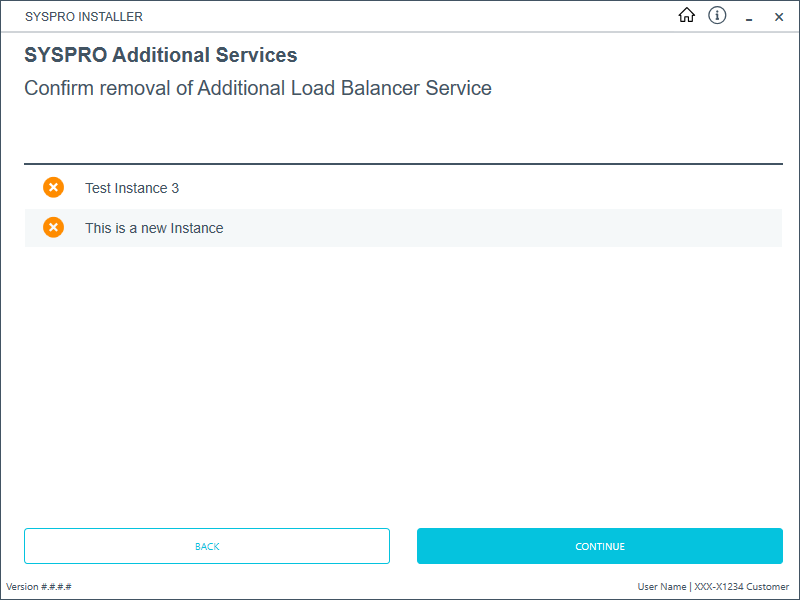
Task: Open the information icon in title bar
Action: pyautogui.click(x=717, y=16)
